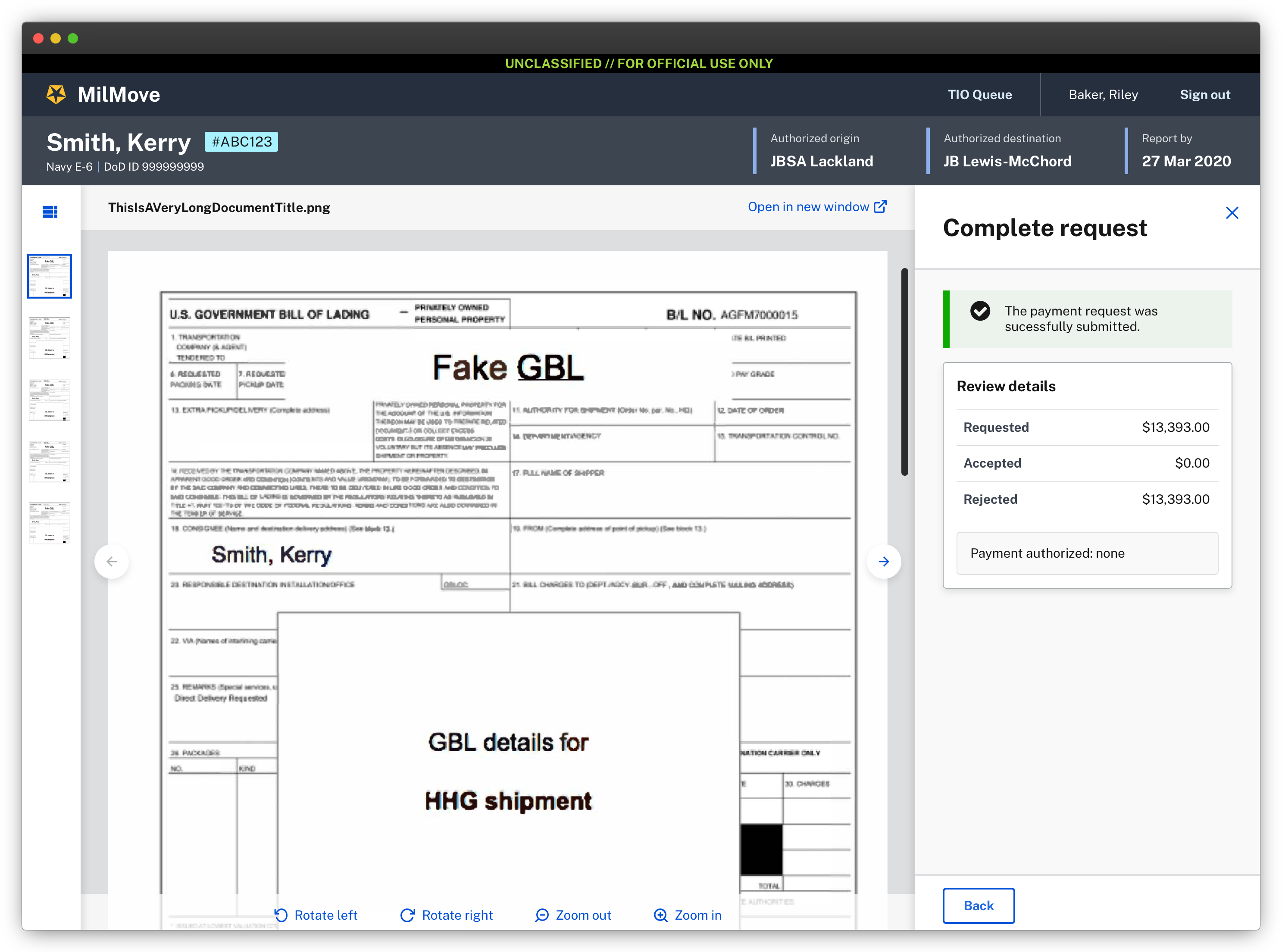
Task: Click the 27 Mar 2020 report date
Action: pyautogui.click(x=1186, y=161)
